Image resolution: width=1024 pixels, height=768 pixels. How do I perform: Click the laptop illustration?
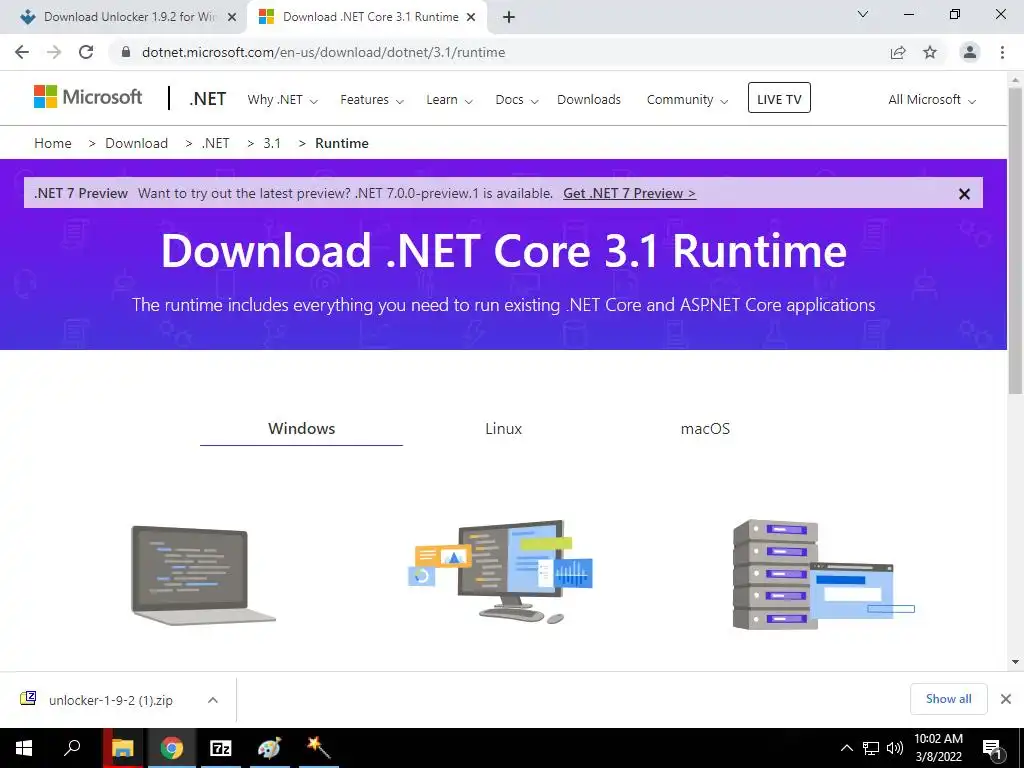point(203,575)
